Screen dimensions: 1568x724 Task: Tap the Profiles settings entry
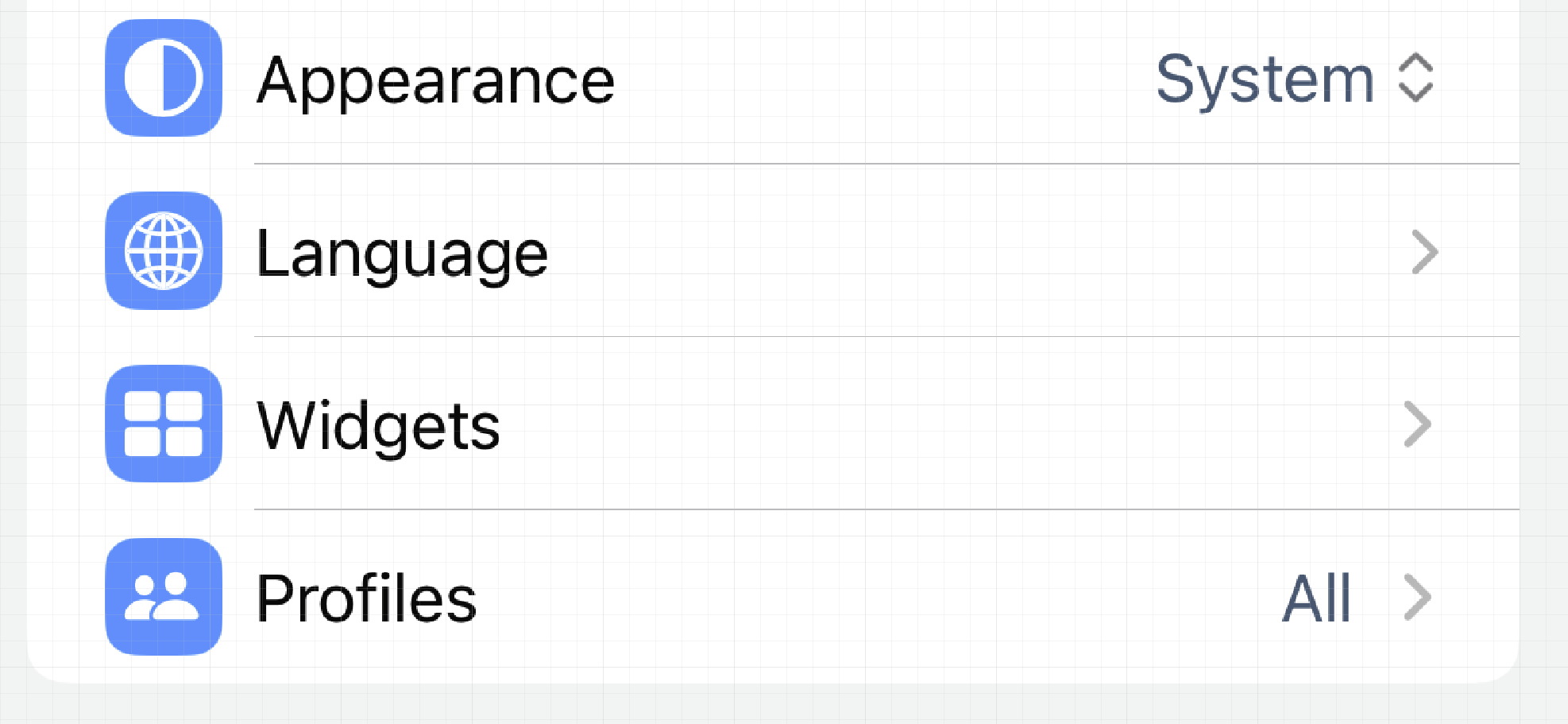tap(366, 598)
